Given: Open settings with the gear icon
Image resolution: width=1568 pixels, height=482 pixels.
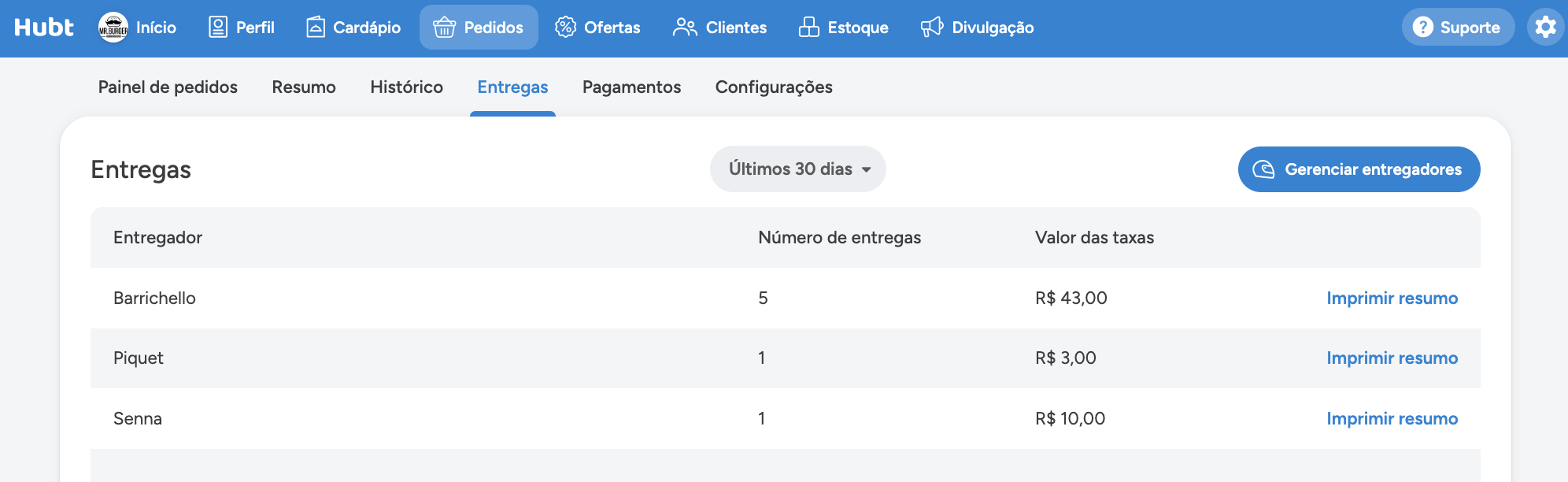Looking at the screenshot, I should (x=1546, y=28).
